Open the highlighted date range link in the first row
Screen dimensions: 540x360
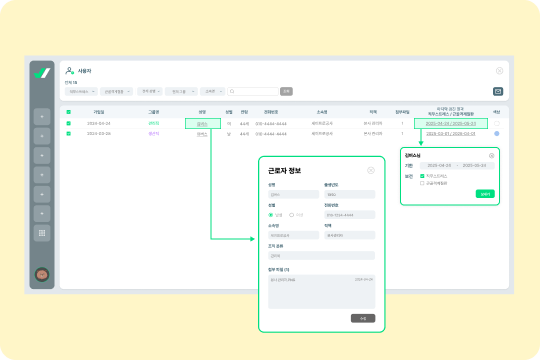[x=451, y=123]
